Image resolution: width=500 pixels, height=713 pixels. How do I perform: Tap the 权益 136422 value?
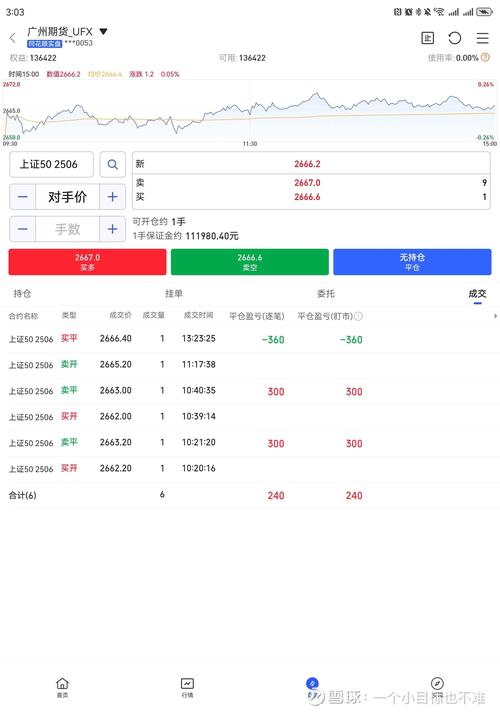[x=43, y=58]
